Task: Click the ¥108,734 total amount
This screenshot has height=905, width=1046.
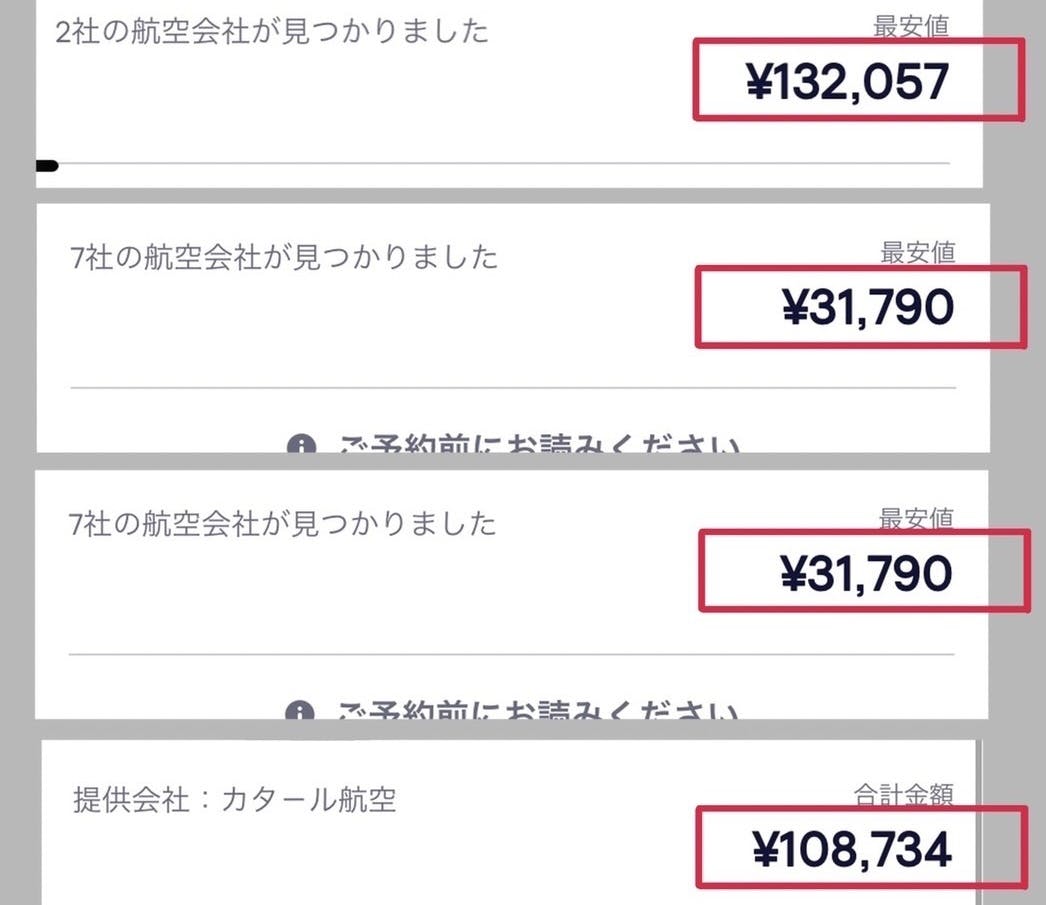Action: (x=851, y=850)
